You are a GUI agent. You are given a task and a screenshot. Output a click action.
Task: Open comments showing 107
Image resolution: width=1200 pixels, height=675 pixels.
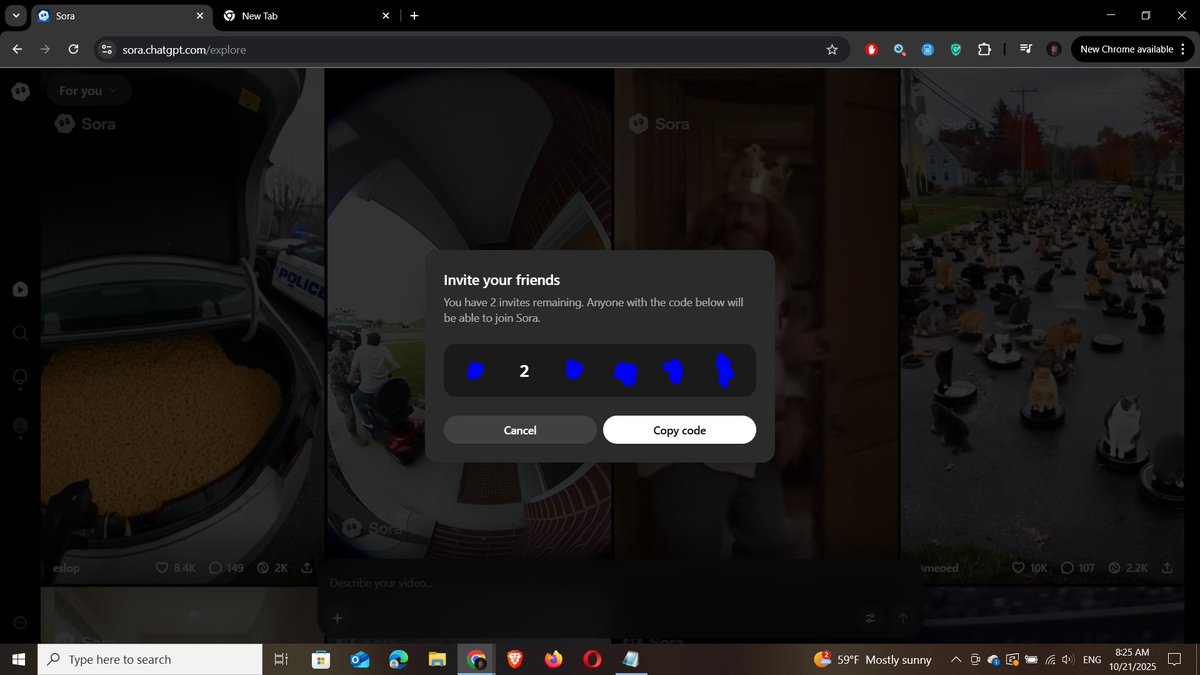[x=1078, y=568]
